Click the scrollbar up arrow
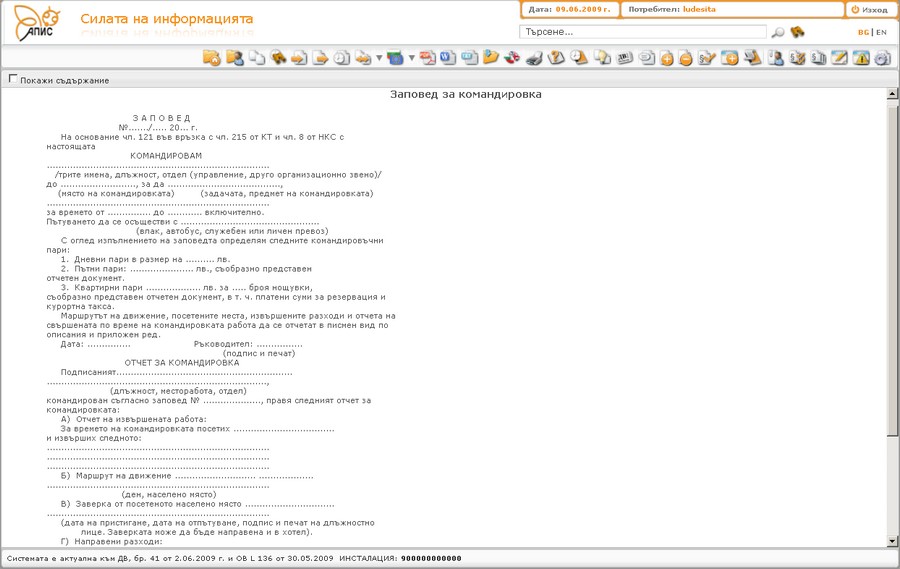The image size is (900, 569). pyautogui.click(x=892, y=94)
